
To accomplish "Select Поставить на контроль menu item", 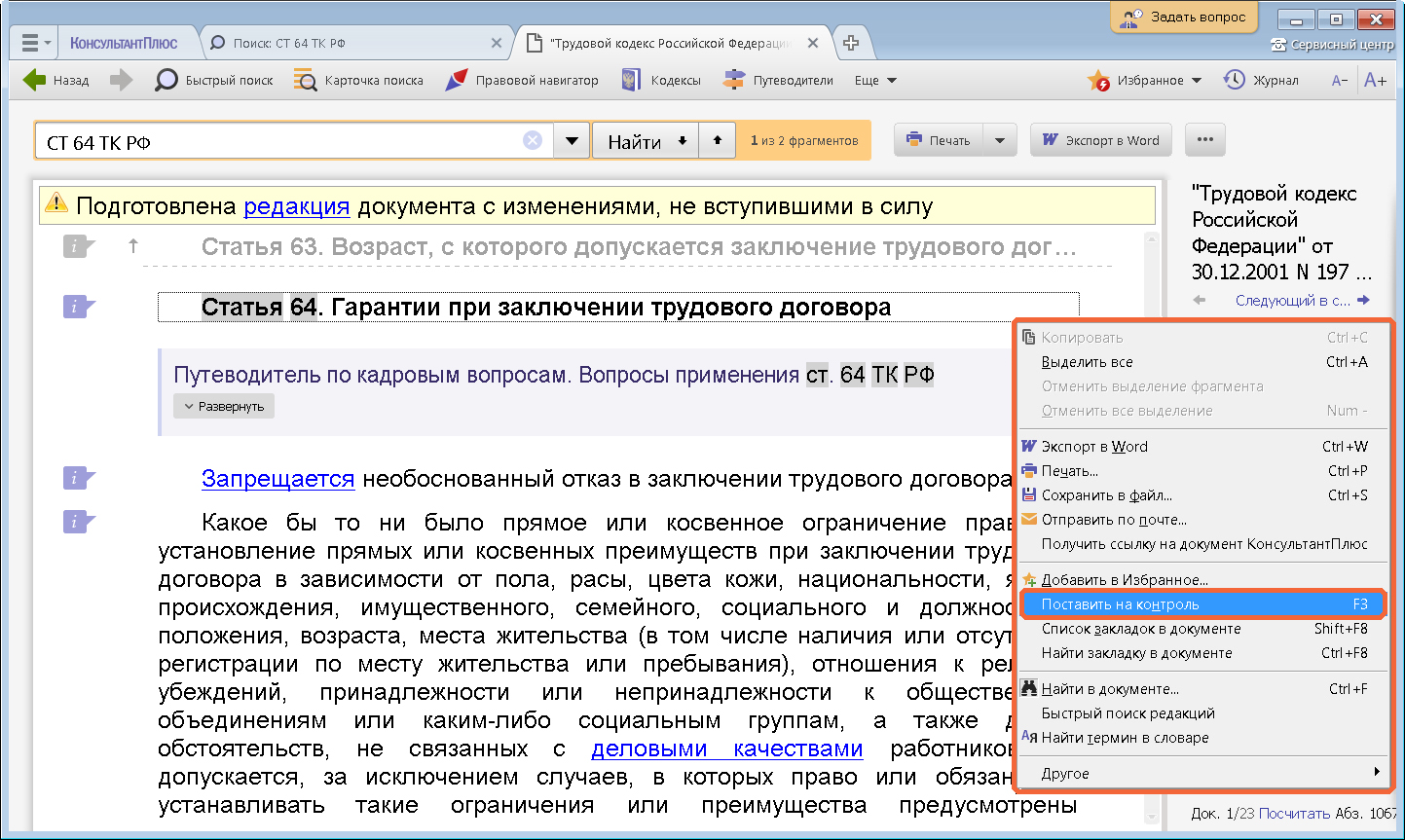I will [x=1202, y=604].
